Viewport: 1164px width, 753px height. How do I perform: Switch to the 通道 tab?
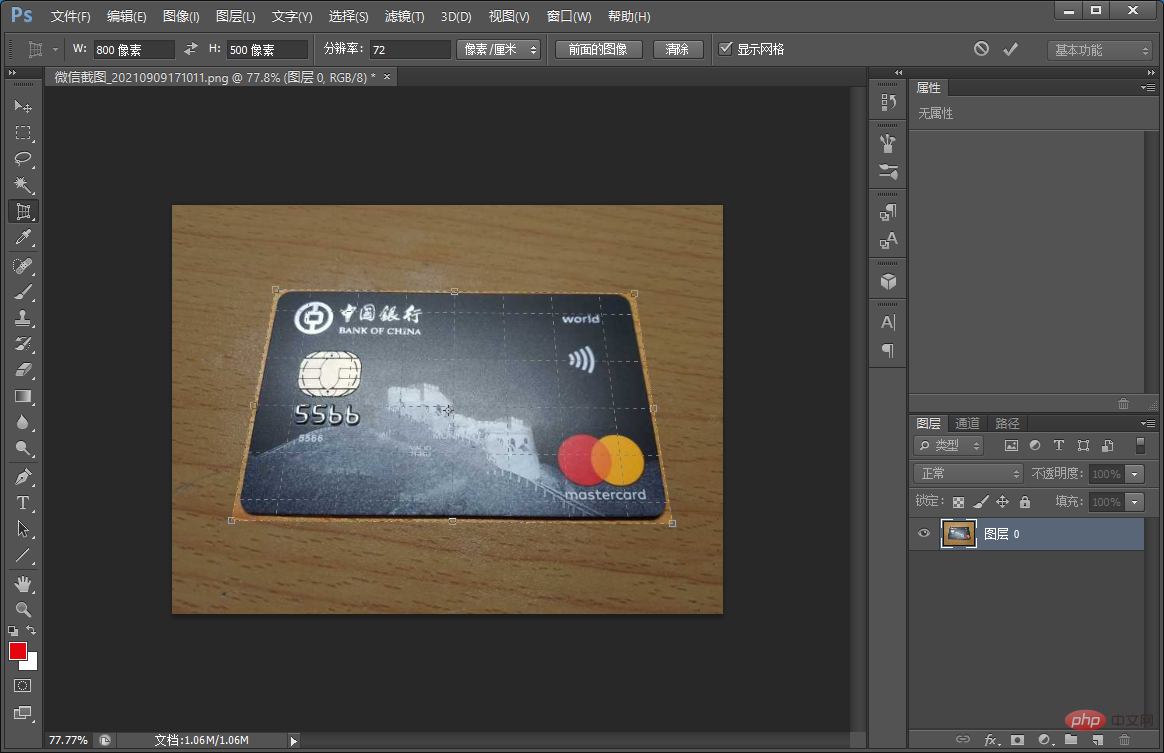coord(967,423)
